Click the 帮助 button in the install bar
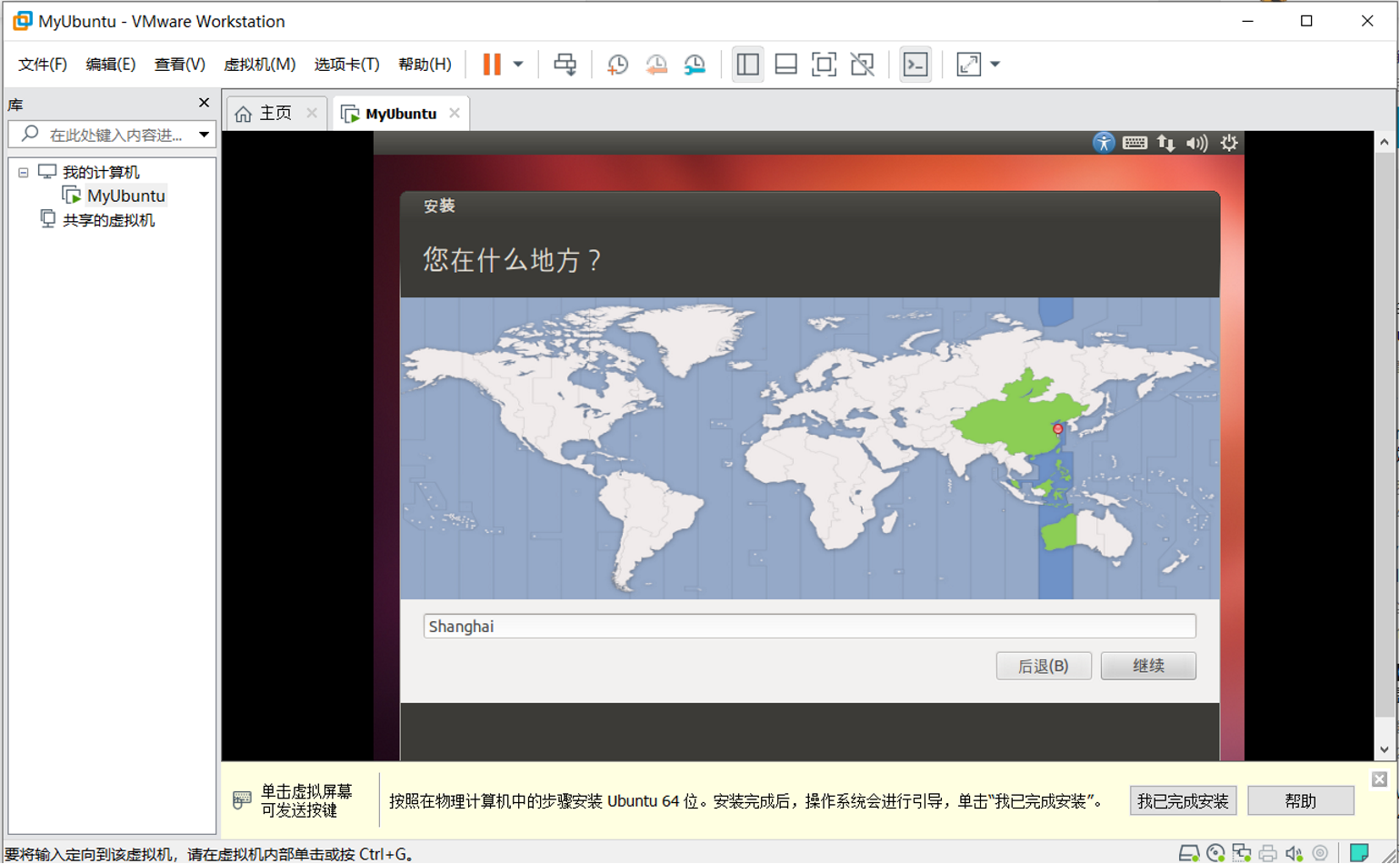Screen dimensions: 1400x864 pos(1301,801)
